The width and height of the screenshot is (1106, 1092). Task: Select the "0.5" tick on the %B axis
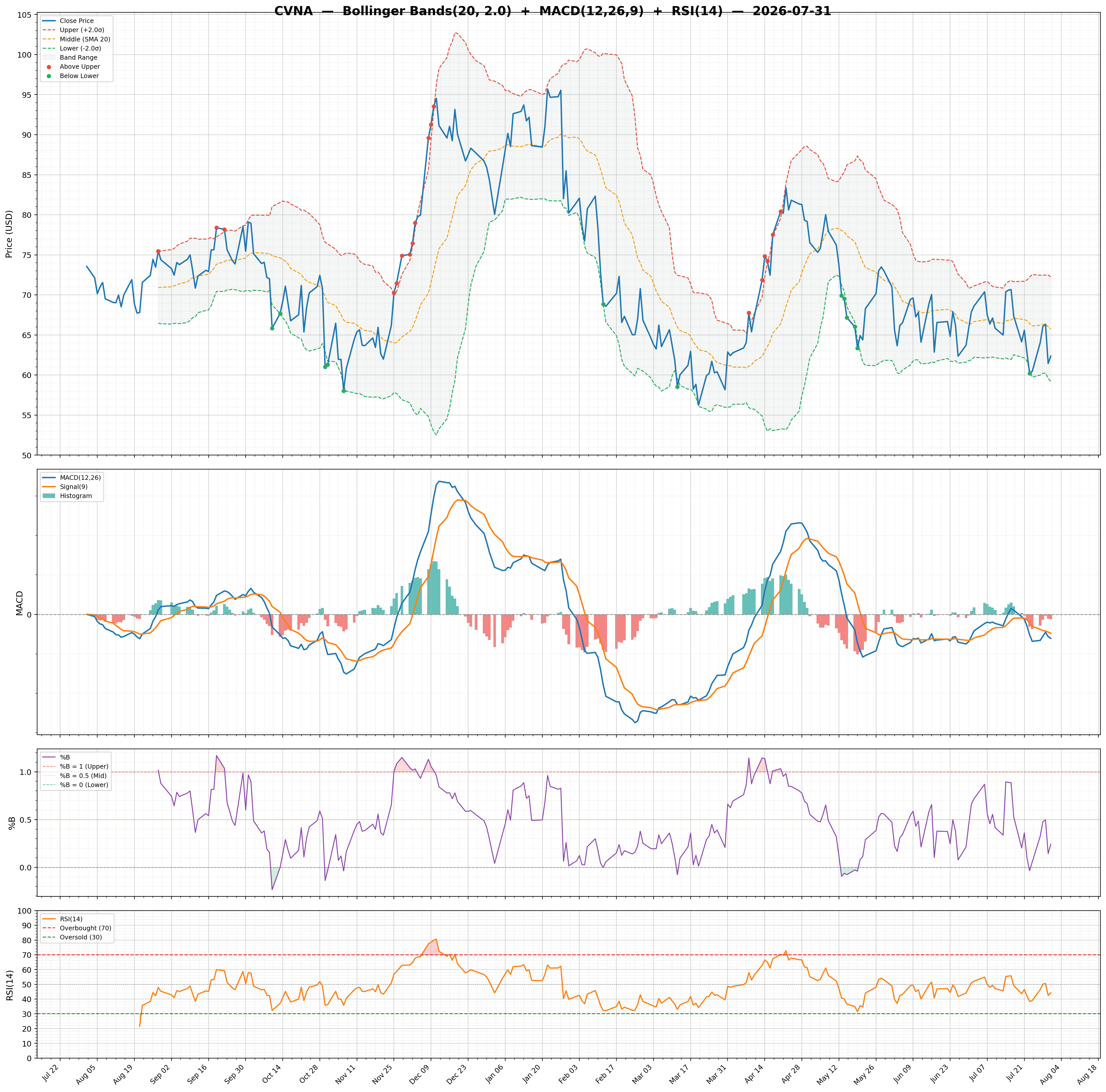pos(25,819)
